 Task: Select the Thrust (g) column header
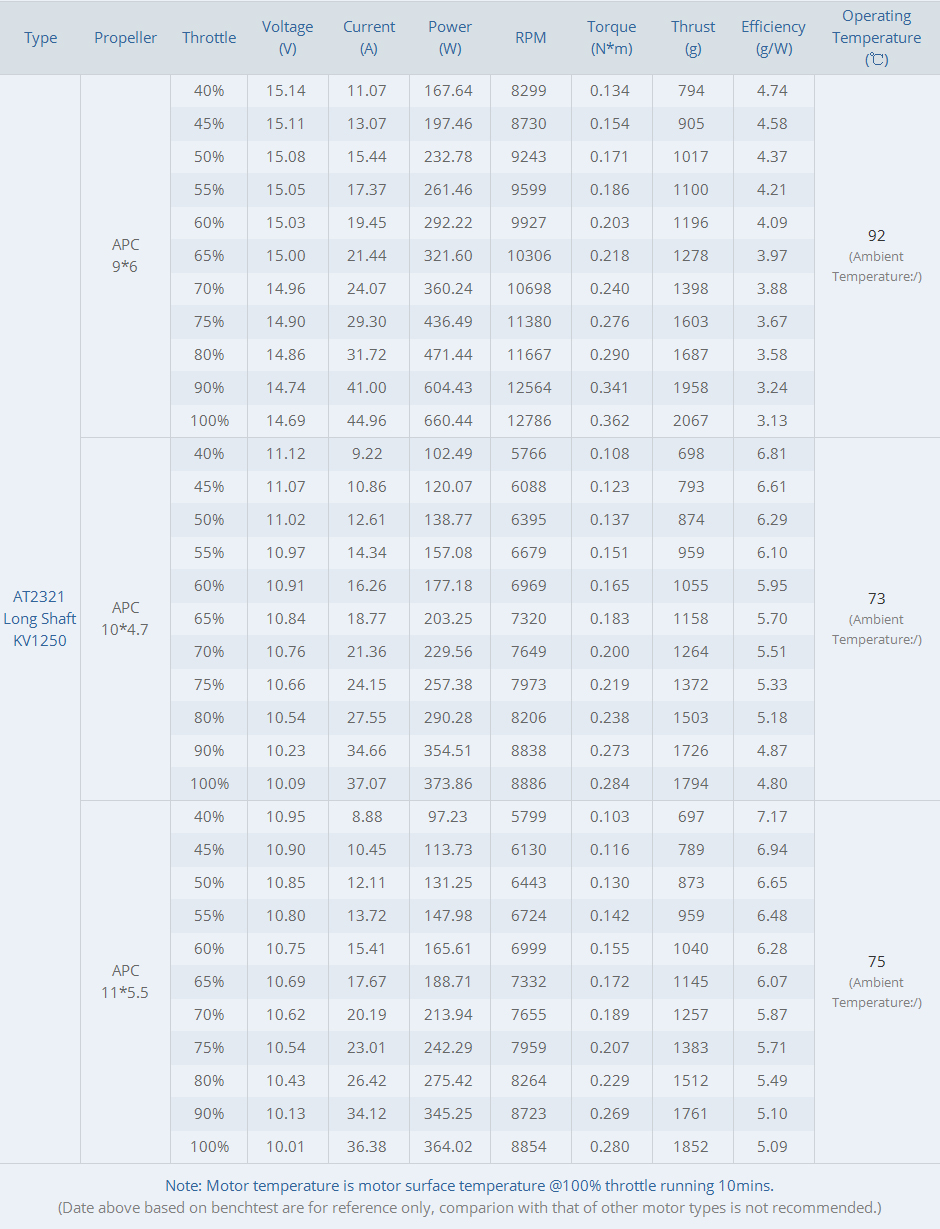pos(693,38)
